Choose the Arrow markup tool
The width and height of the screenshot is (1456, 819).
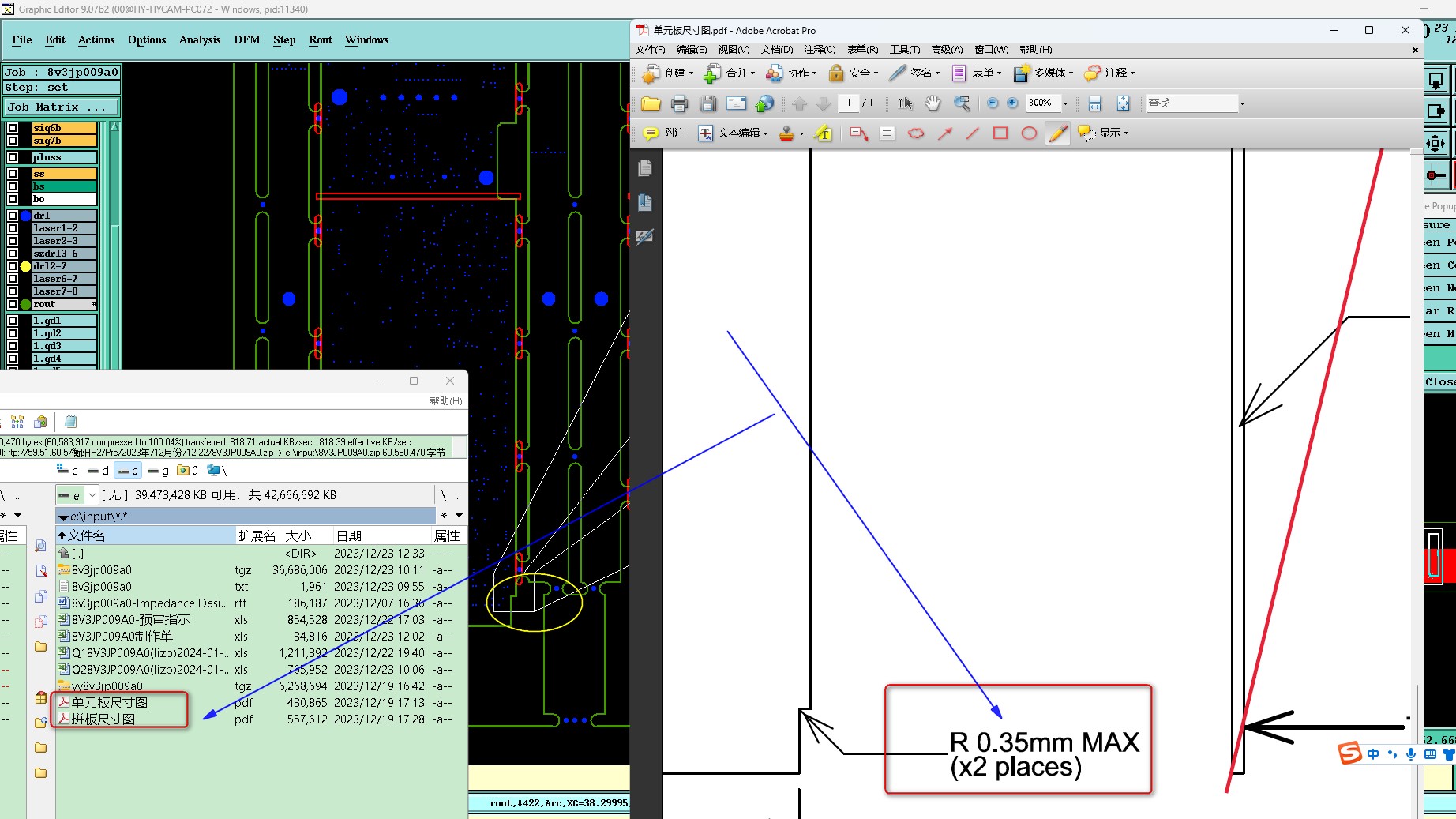click(944, 133)
